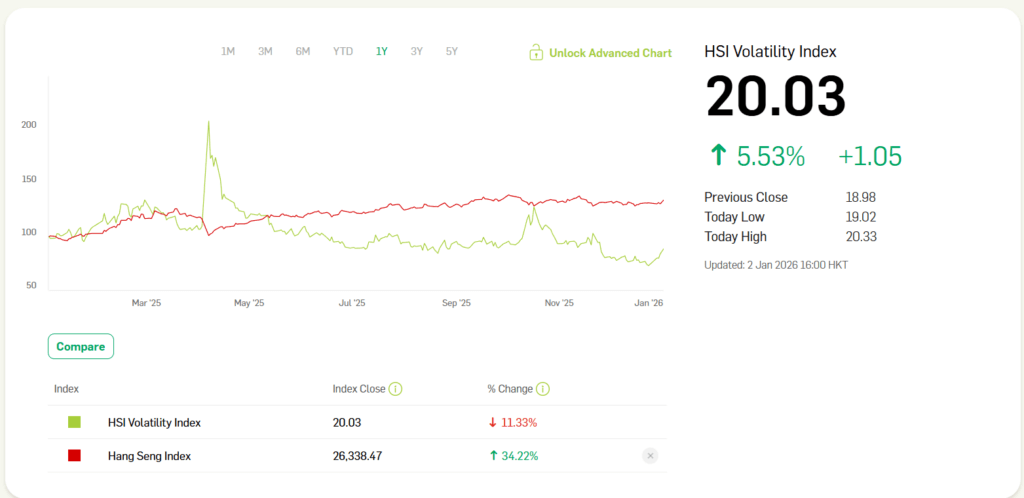Image resolution: width=1024 pixels, height=498 pixels.
Task: Click the HSI Volatility Index table row name
Action: [154, 422]
